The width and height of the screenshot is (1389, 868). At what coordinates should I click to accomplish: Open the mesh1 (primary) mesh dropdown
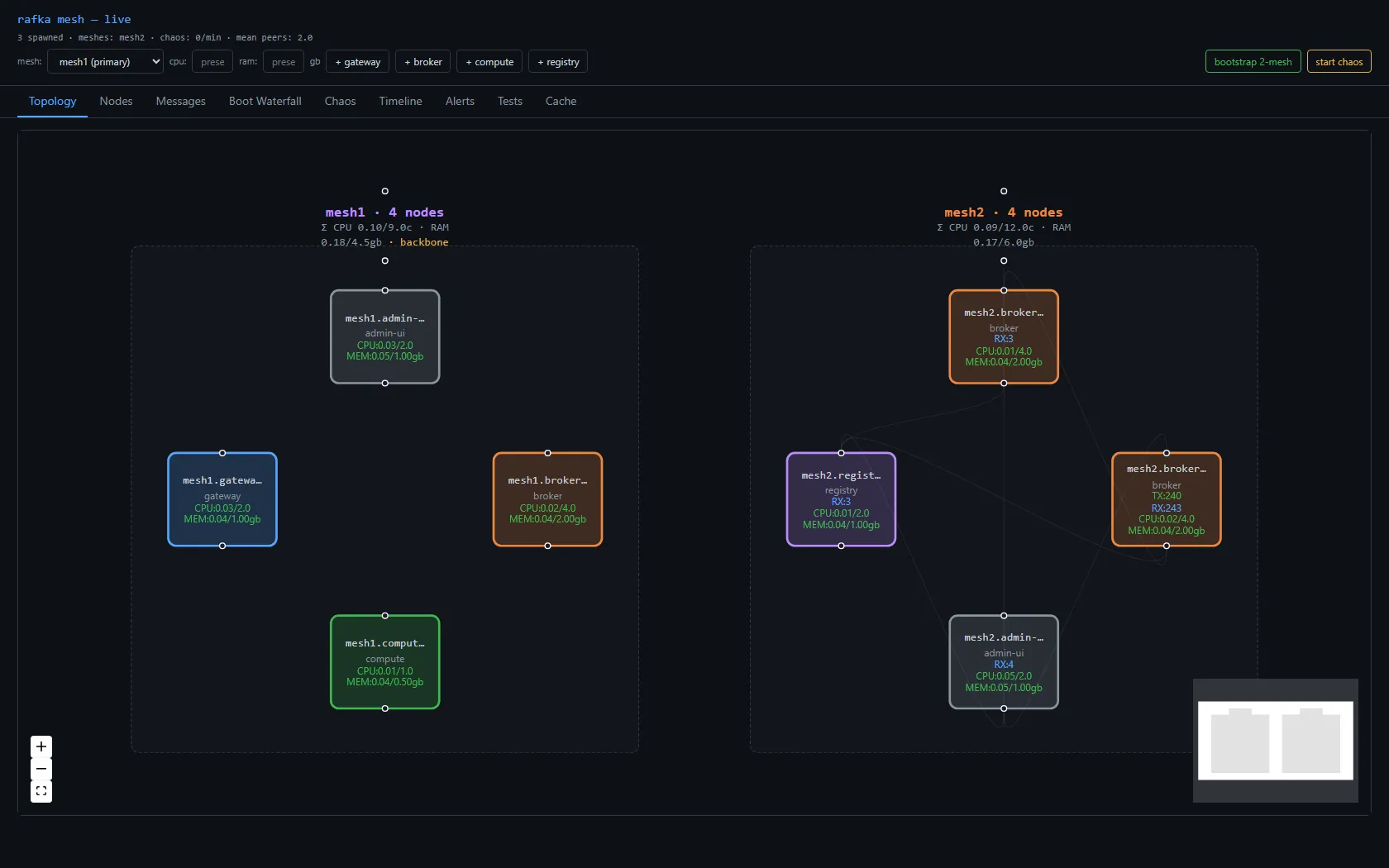[x=105, y=61]
